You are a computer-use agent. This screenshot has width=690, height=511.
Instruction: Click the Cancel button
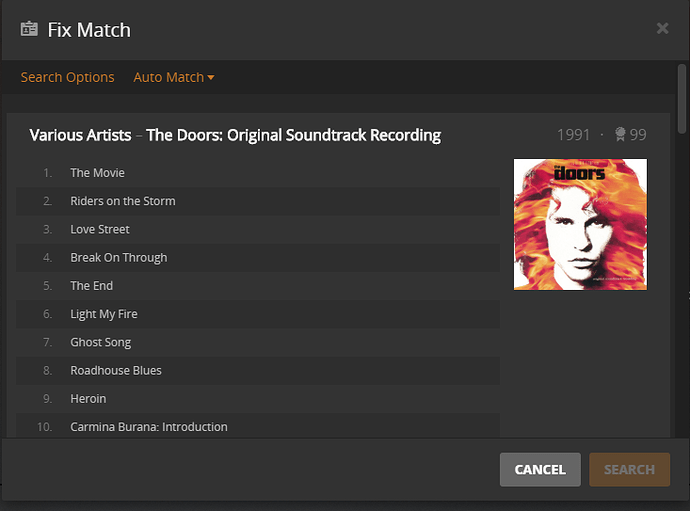pos(540,470)
